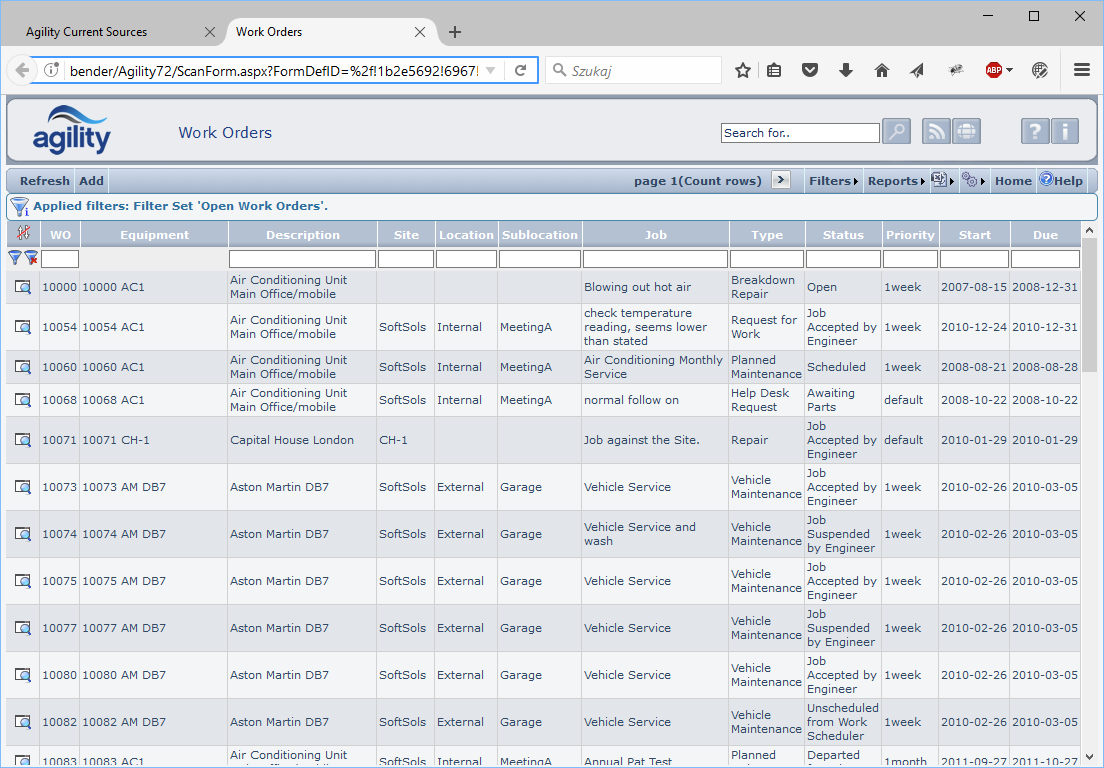Expand the Filters menu

pos(833,181)
